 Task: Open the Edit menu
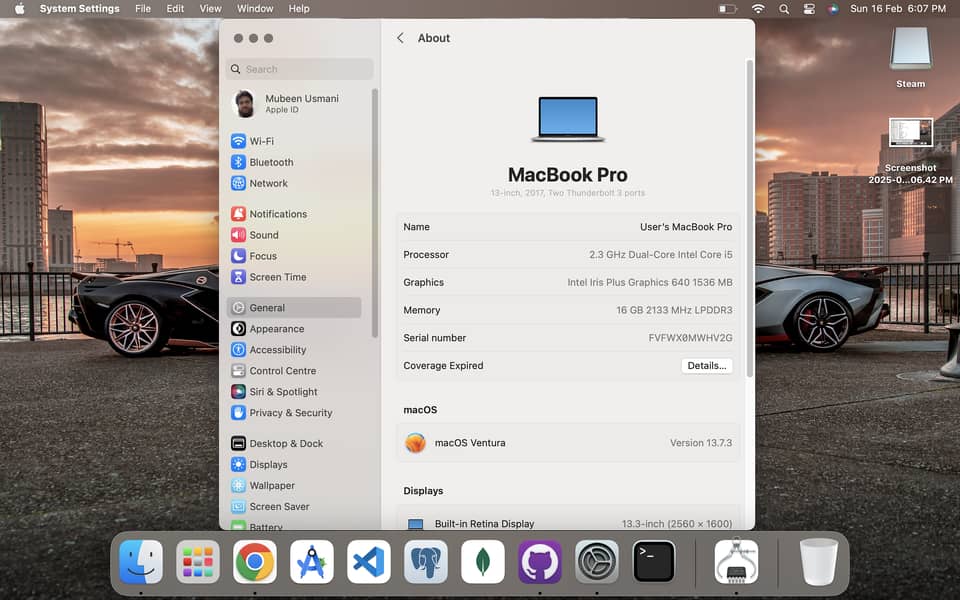175,9
